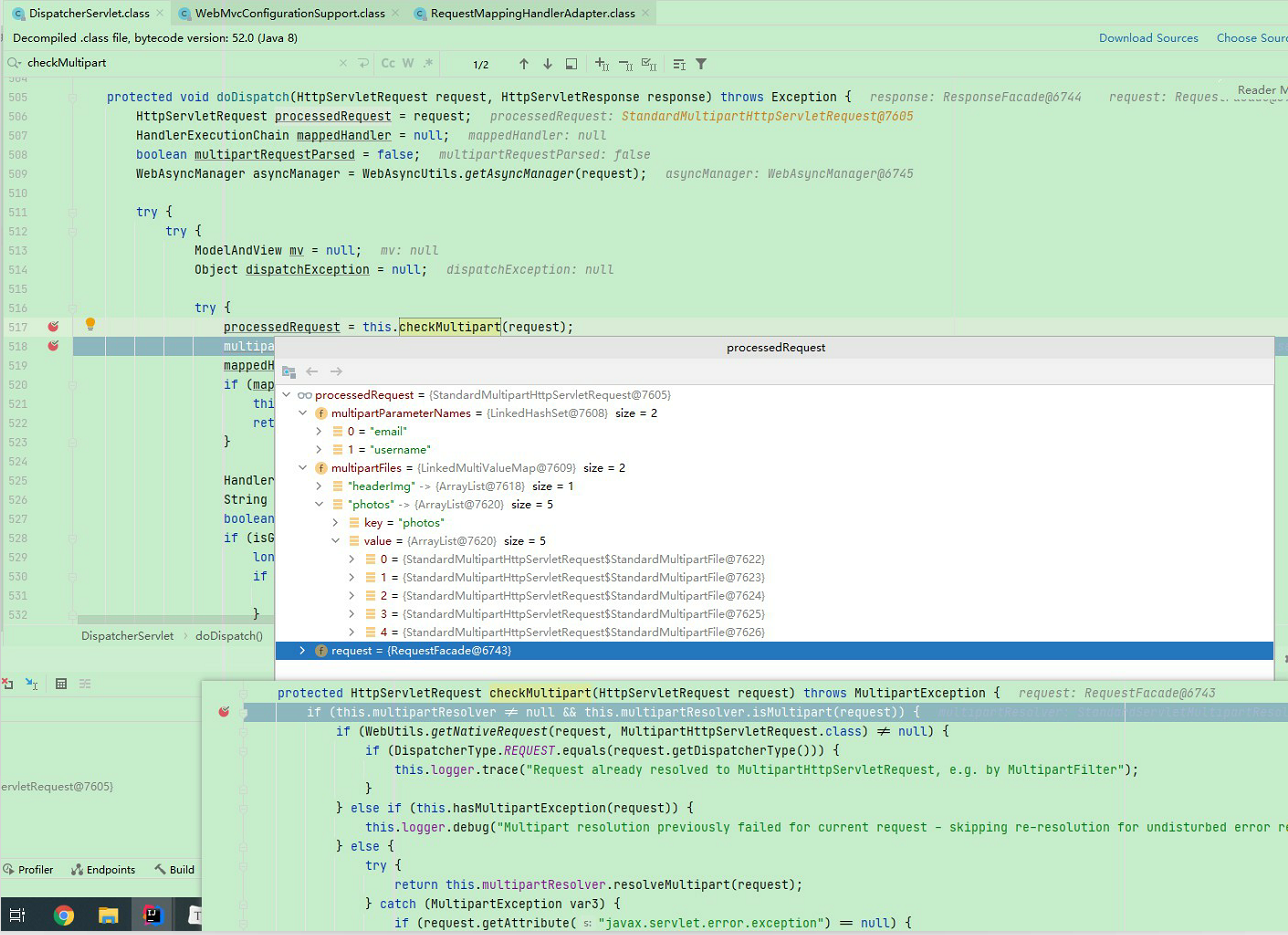Find previous match with the up arrow
The image size is (1288, 935).
coord(523,63)
